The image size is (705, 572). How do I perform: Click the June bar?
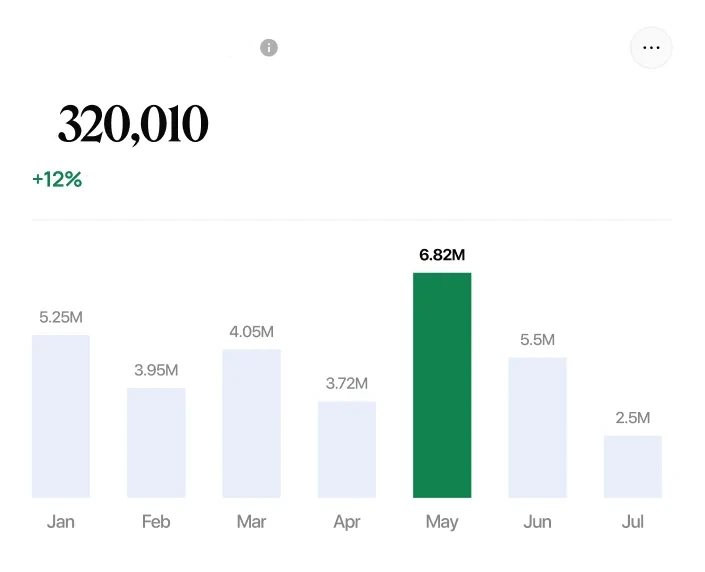pyautogui.click(x=537, y=427)
